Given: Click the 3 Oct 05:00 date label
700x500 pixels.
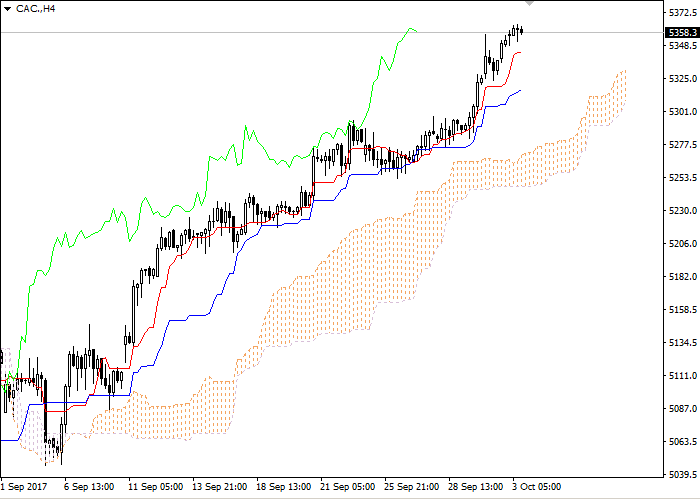Looking at the screenshot, I should 536,487.
